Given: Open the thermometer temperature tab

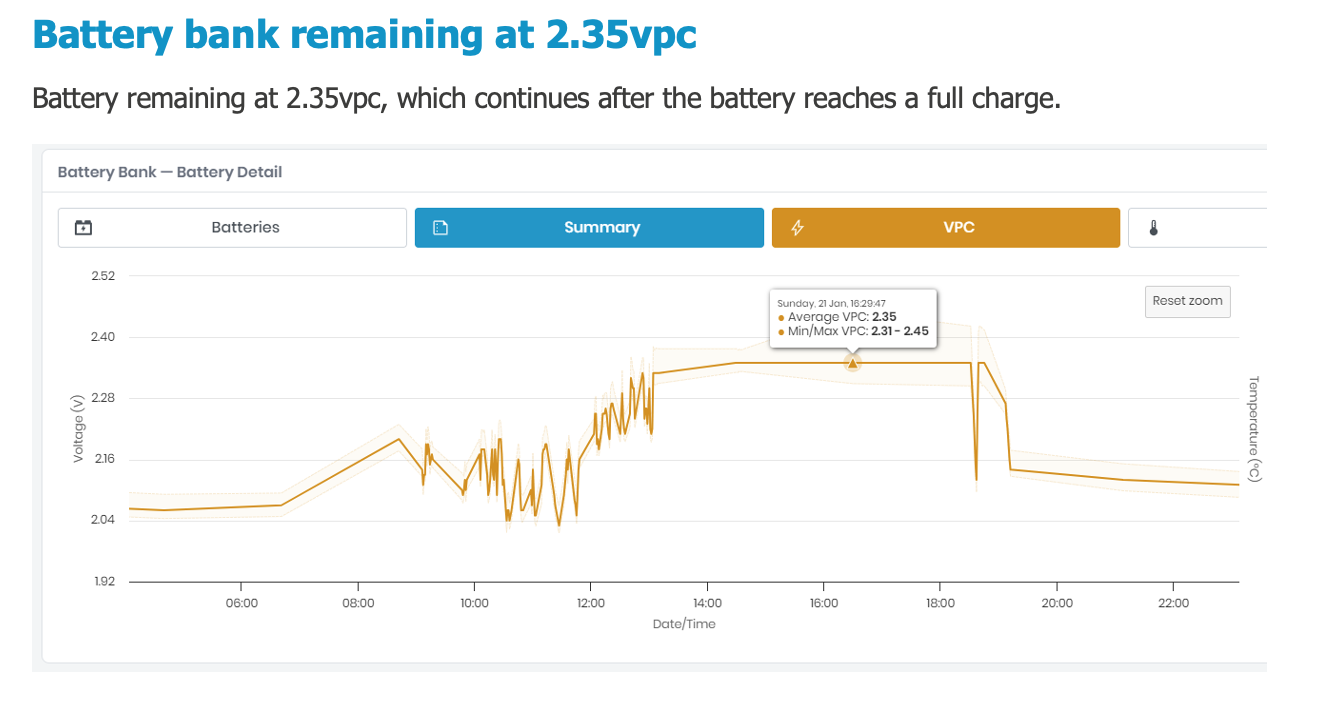Looking at the screenshot, I should pyautogui.click(x=1153, y=228).
